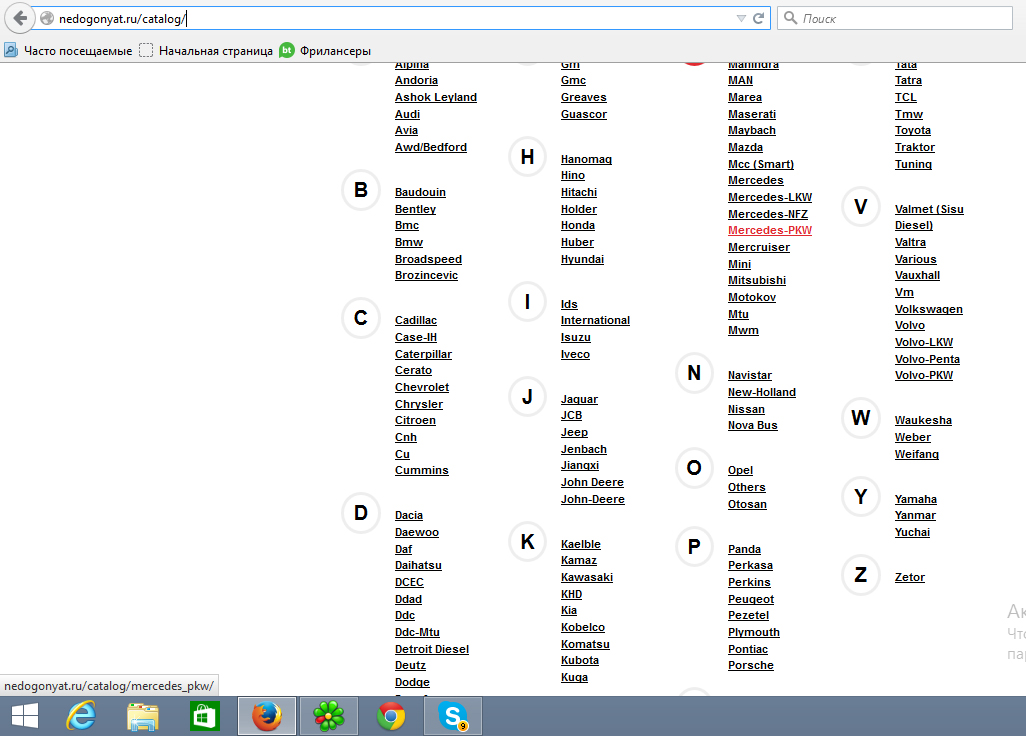The width and height of the screenshot is (1026, 736).
Task: Click the letter N circle icon
Action: tap(694, 373)
